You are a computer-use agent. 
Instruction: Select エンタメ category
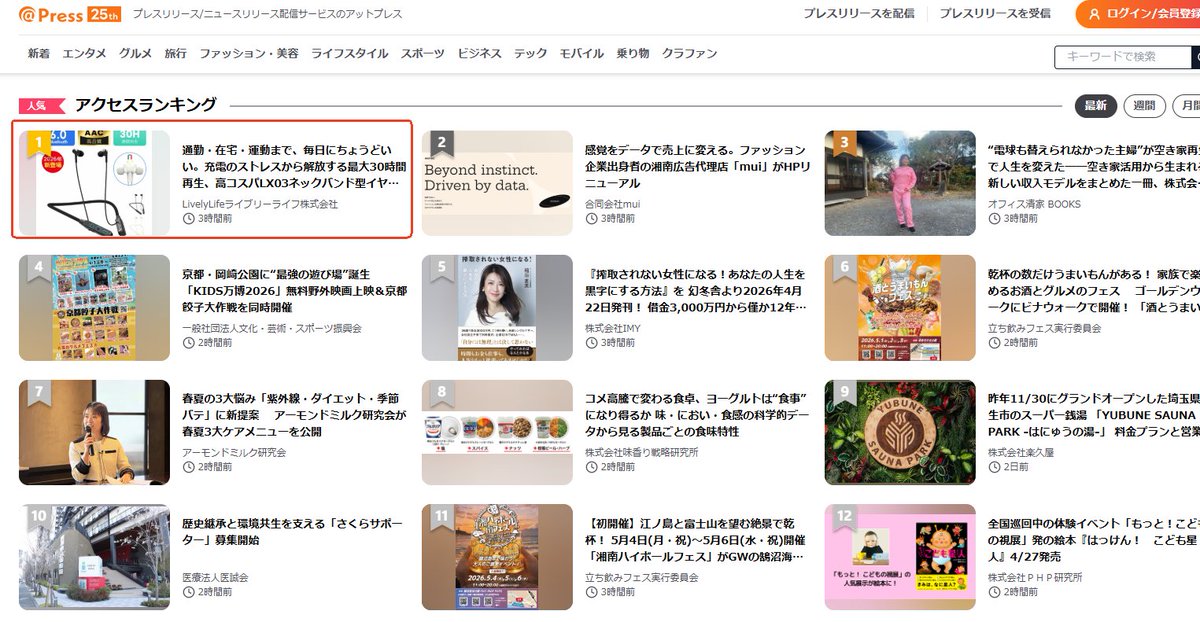click(x=85, y=53)
